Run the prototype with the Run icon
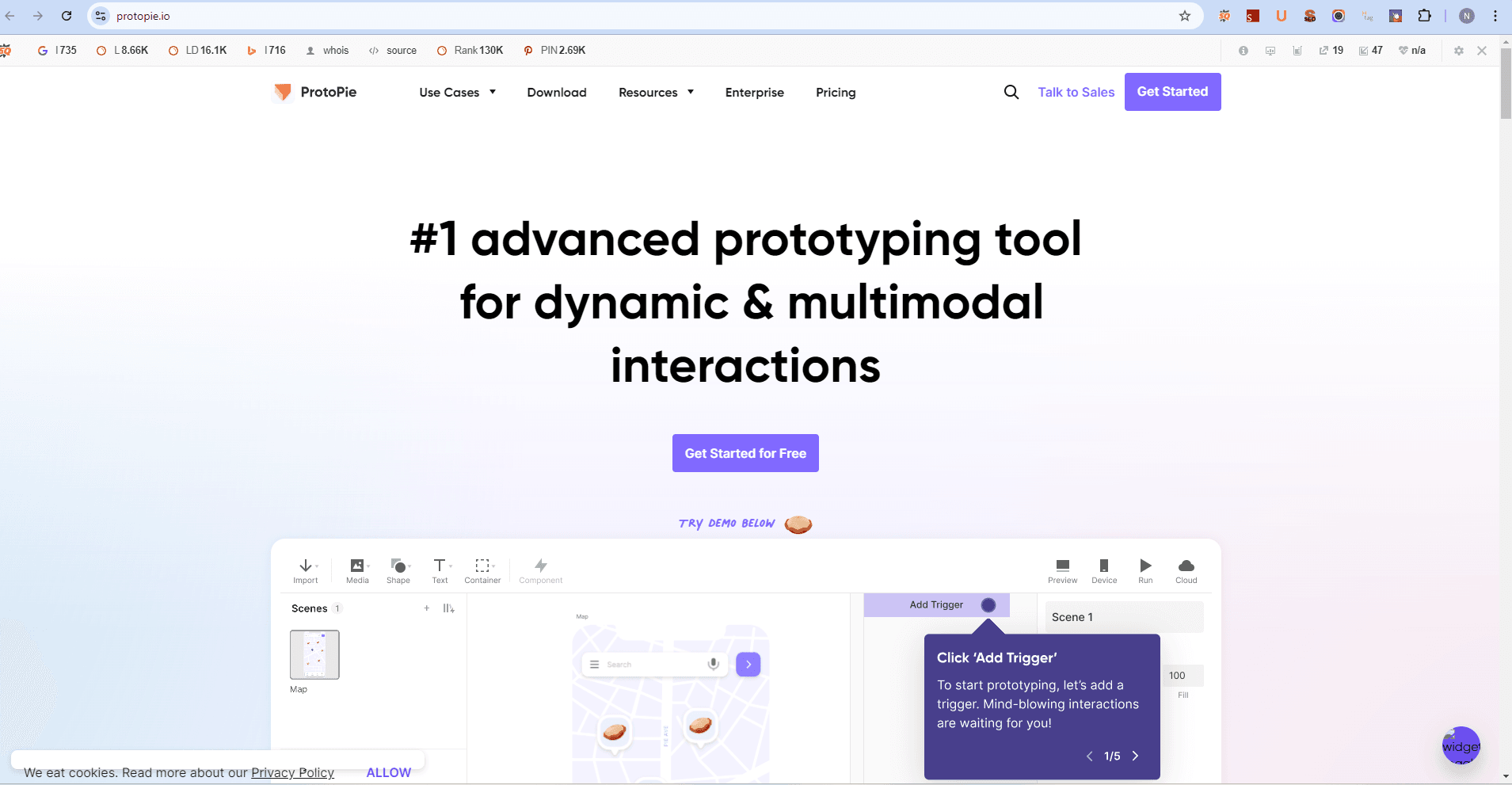1512x785 pixels. [x=1145, y=566]
